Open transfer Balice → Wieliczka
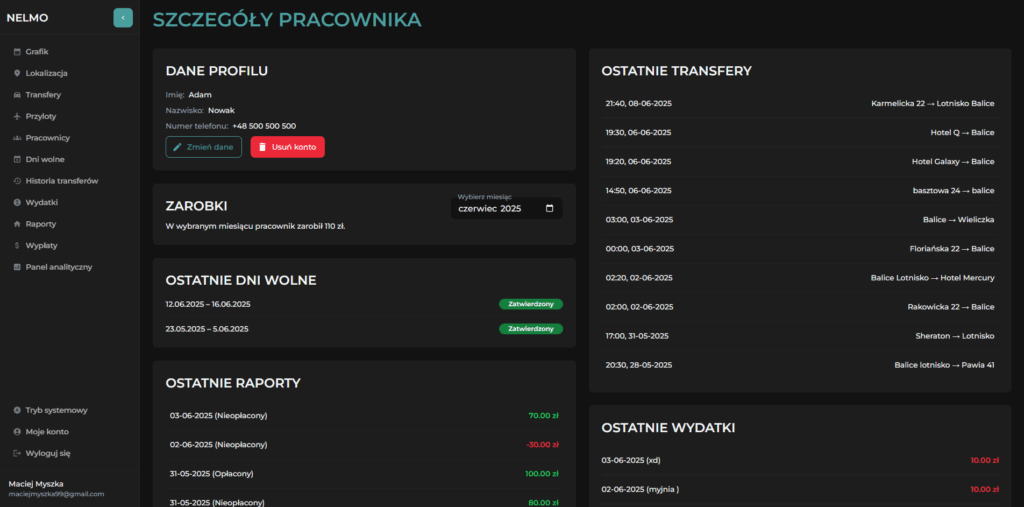 point(800,220)
